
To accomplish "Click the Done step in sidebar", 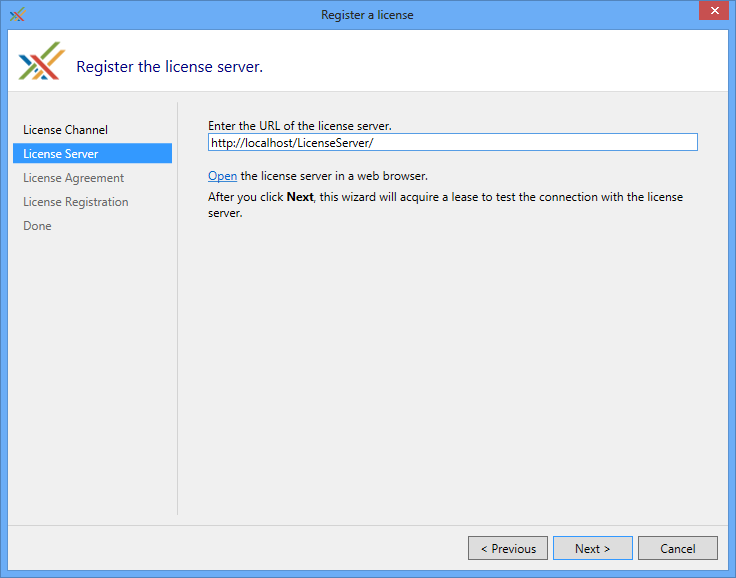I will 37,226.
